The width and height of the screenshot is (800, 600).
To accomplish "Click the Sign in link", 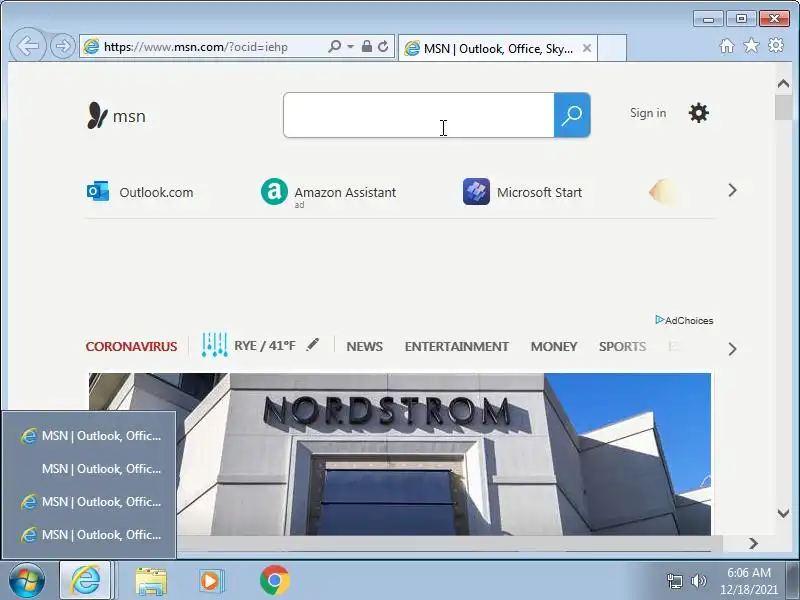I will tap(648, 113).
